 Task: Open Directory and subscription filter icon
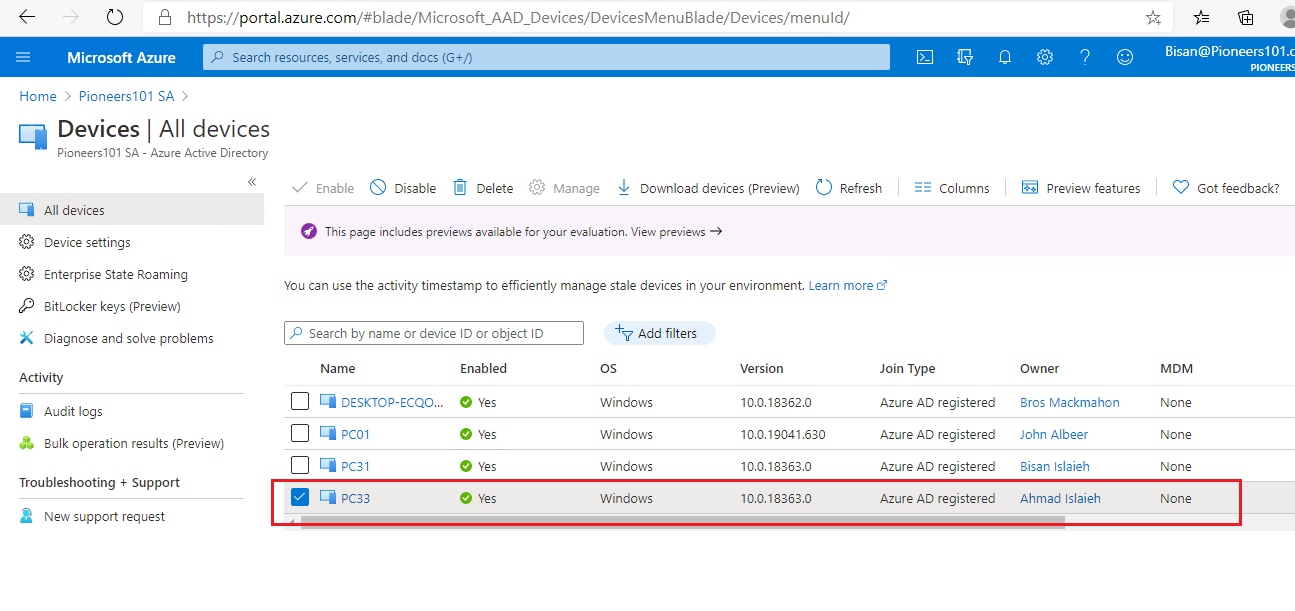965,57
